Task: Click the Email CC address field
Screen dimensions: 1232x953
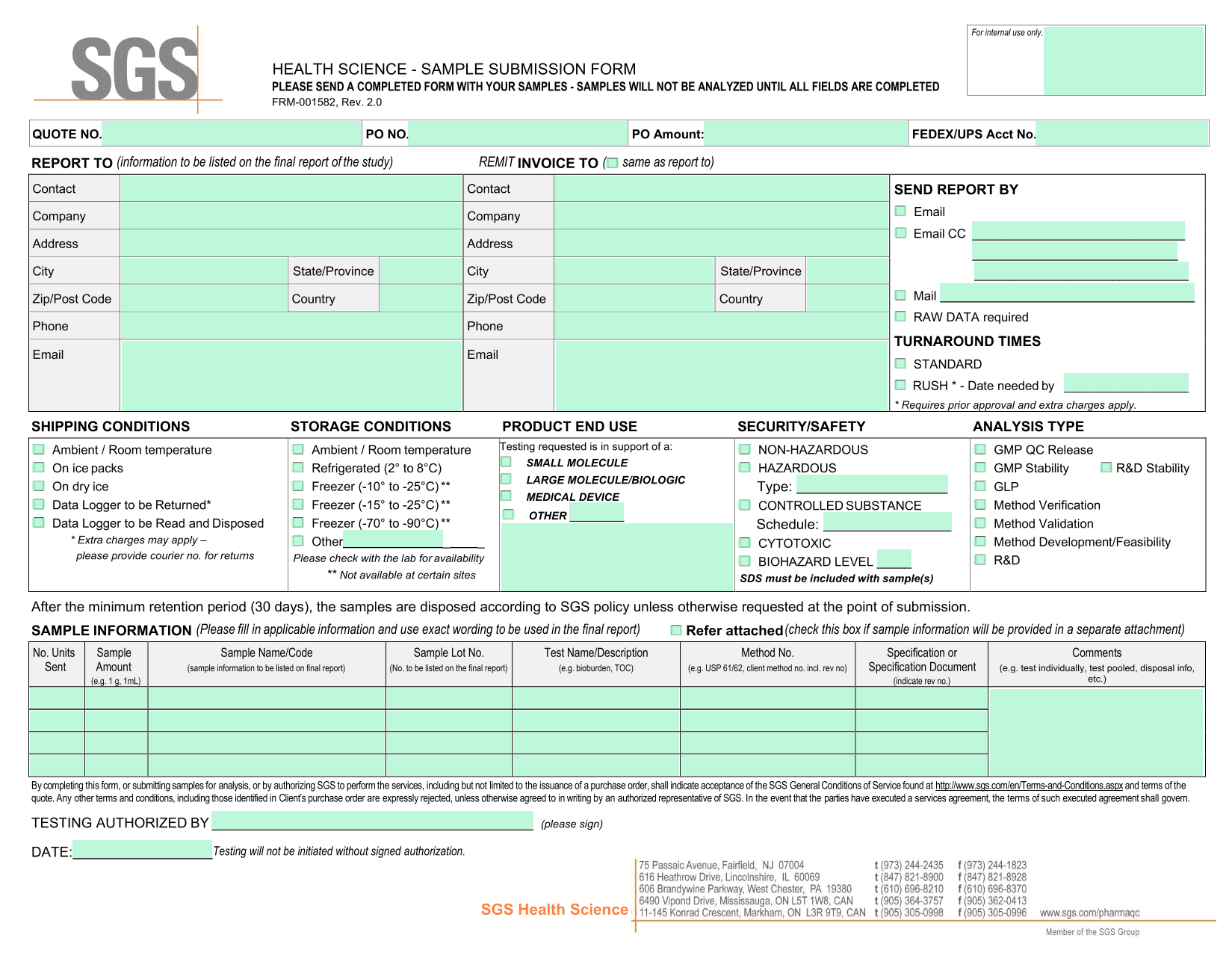Action: click(x=1078, y=231)
